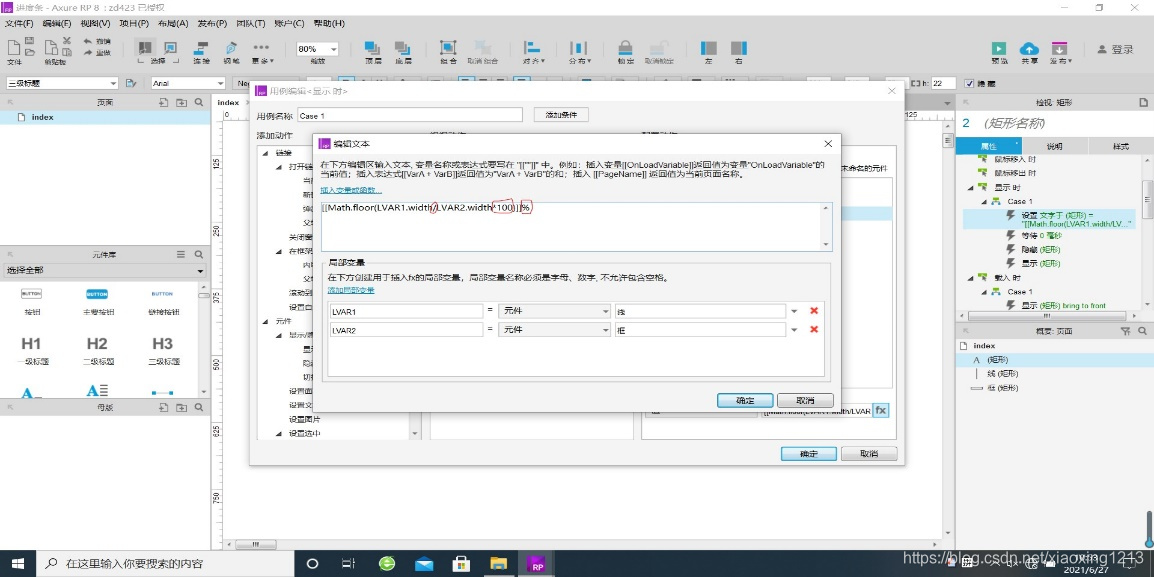The image size is (1154, 577).
Task: Click the Login (登录) user icon
Action: pos(1102,49)
